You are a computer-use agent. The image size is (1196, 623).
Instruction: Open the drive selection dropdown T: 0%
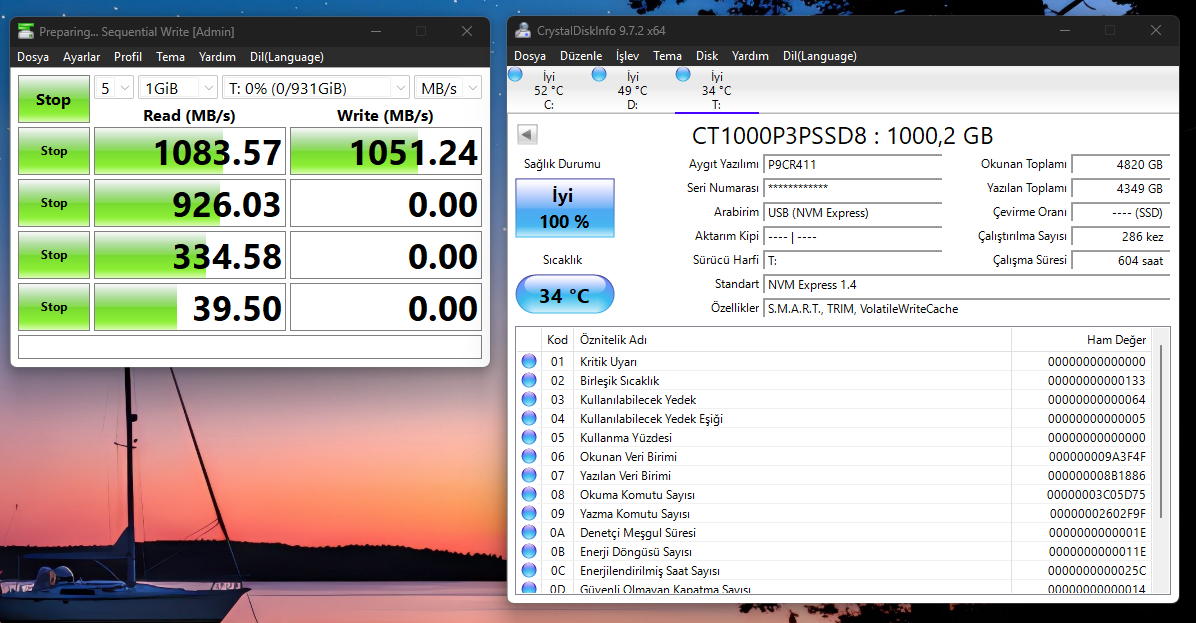tap(316, 88)
